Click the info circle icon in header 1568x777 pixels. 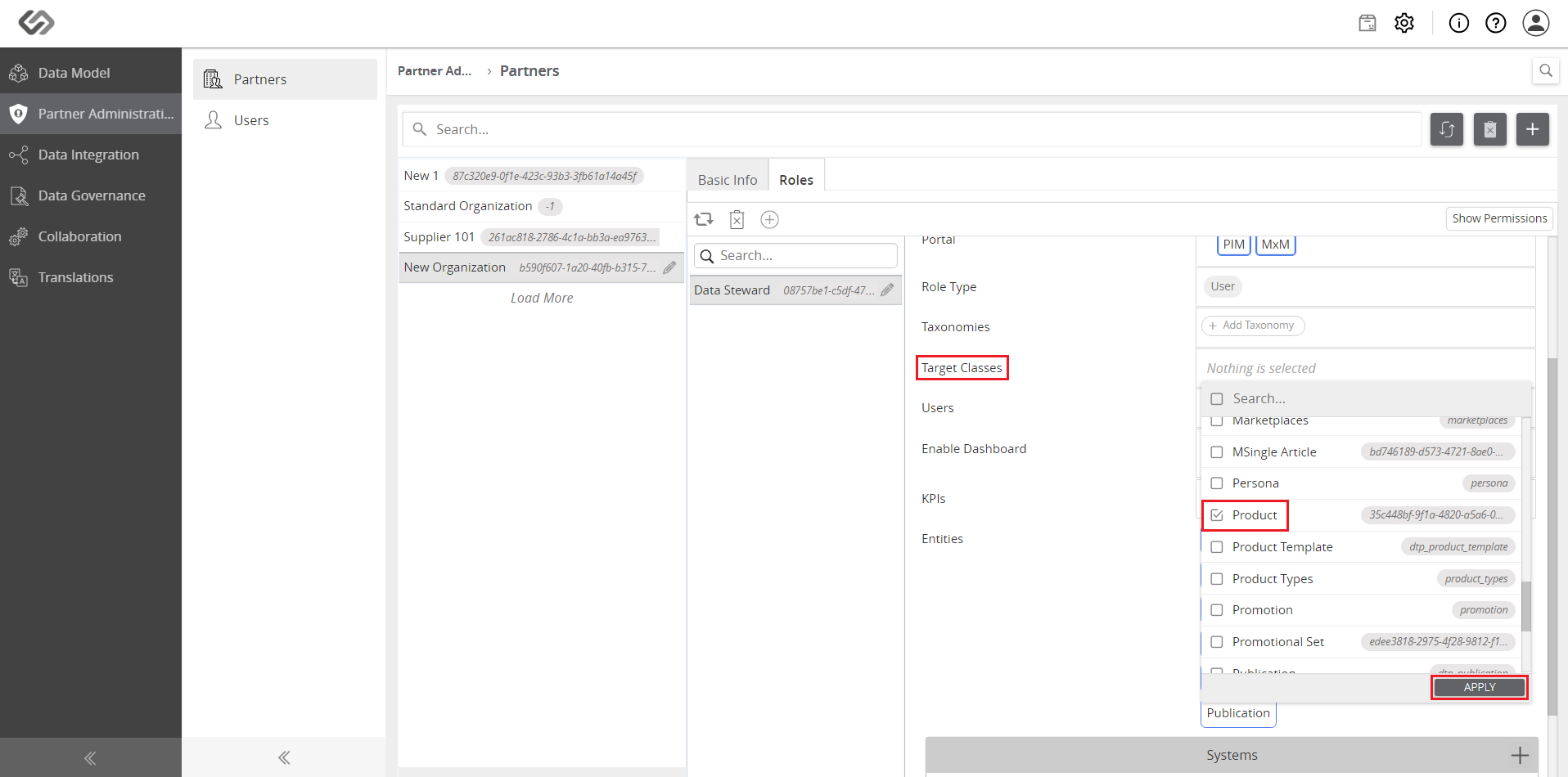click(x=1459, y=23)
